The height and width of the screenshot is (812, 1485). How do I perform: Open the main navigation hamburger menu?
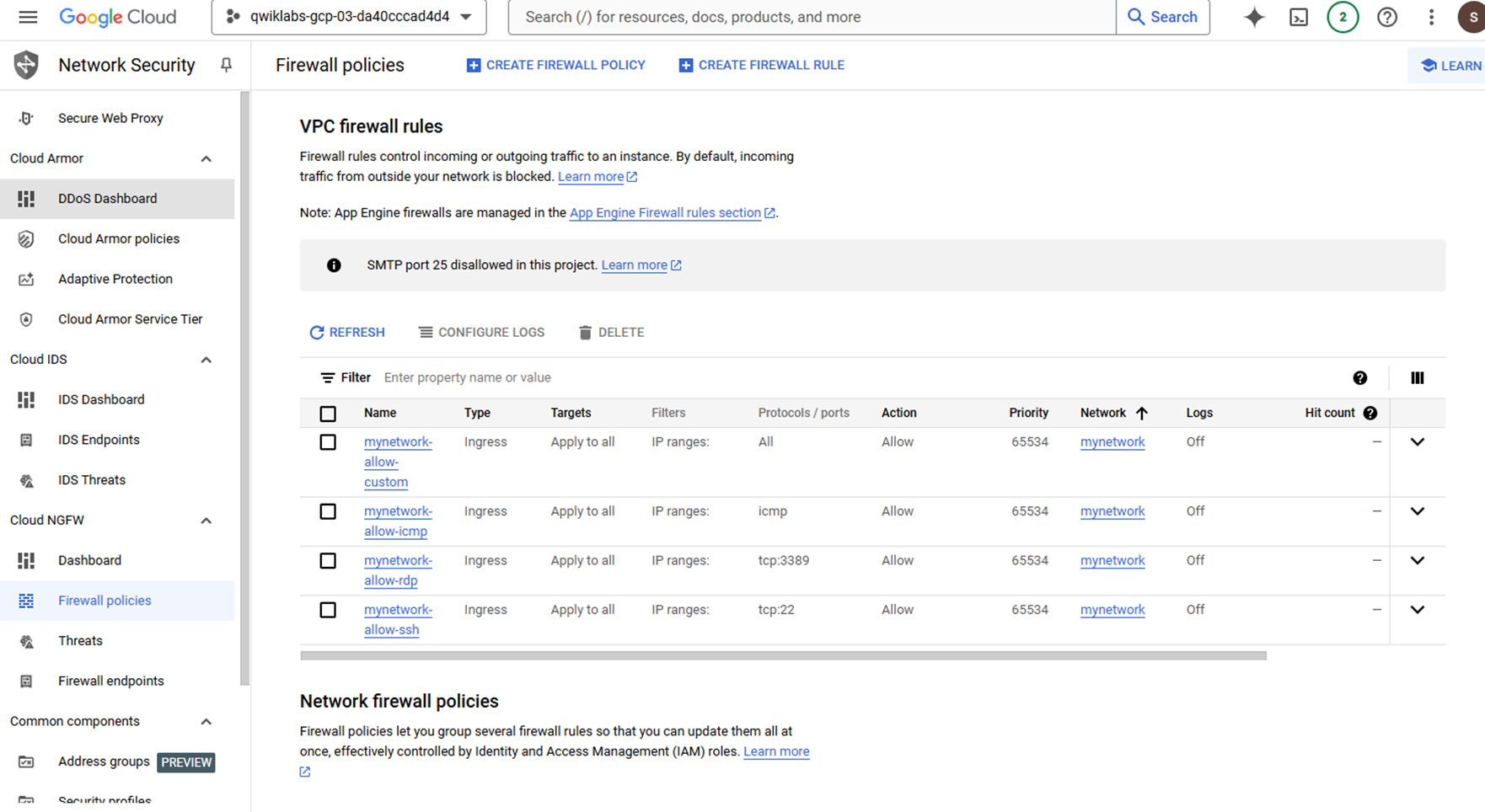click(x=28, y=17)
